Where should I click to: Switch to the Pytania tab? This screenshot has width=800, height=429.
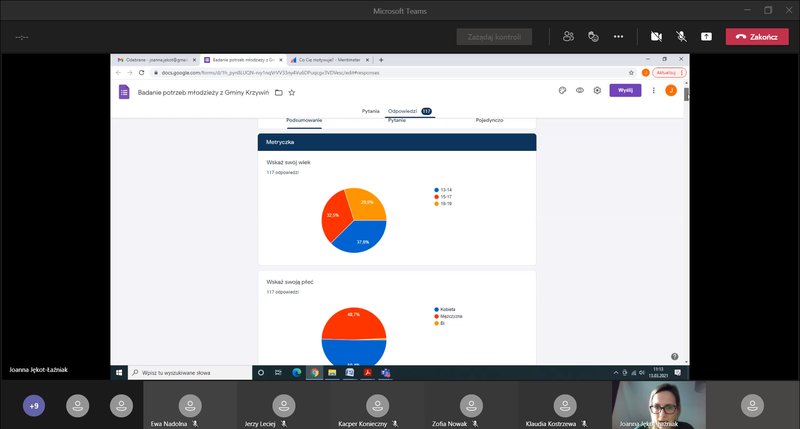point(372,111)
